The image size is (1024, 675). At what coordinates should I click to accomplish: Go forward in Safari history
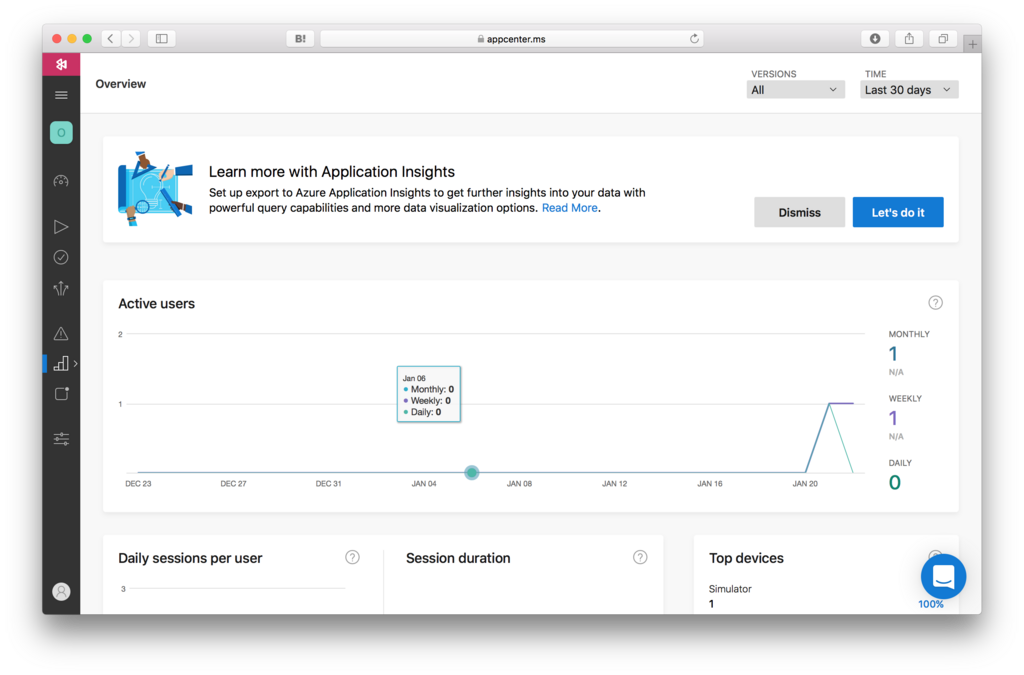click(131, 39)
